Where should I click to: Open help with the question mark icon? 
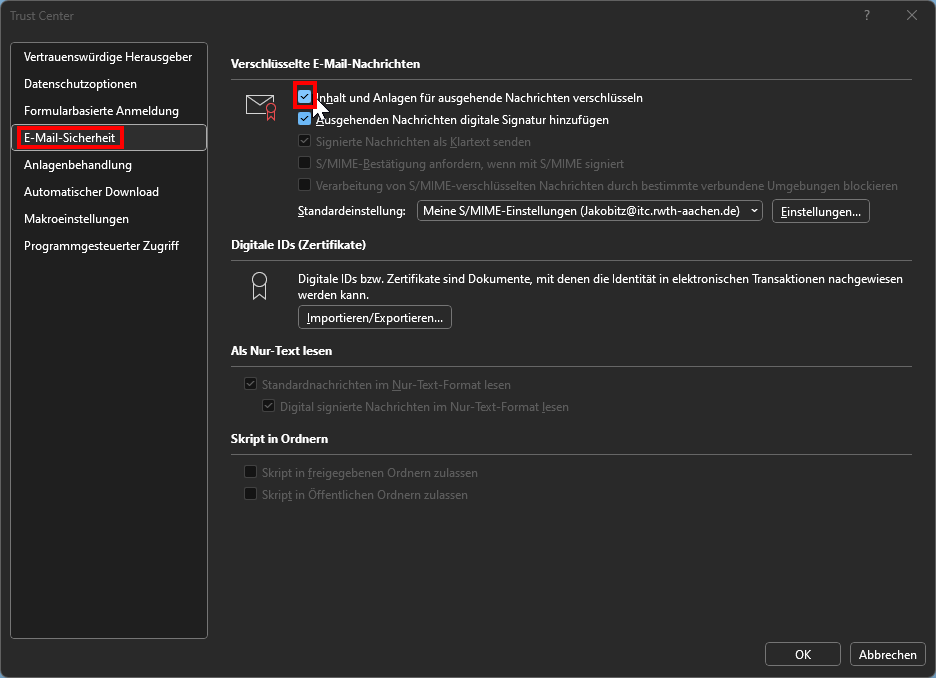[x=867, y=15]
